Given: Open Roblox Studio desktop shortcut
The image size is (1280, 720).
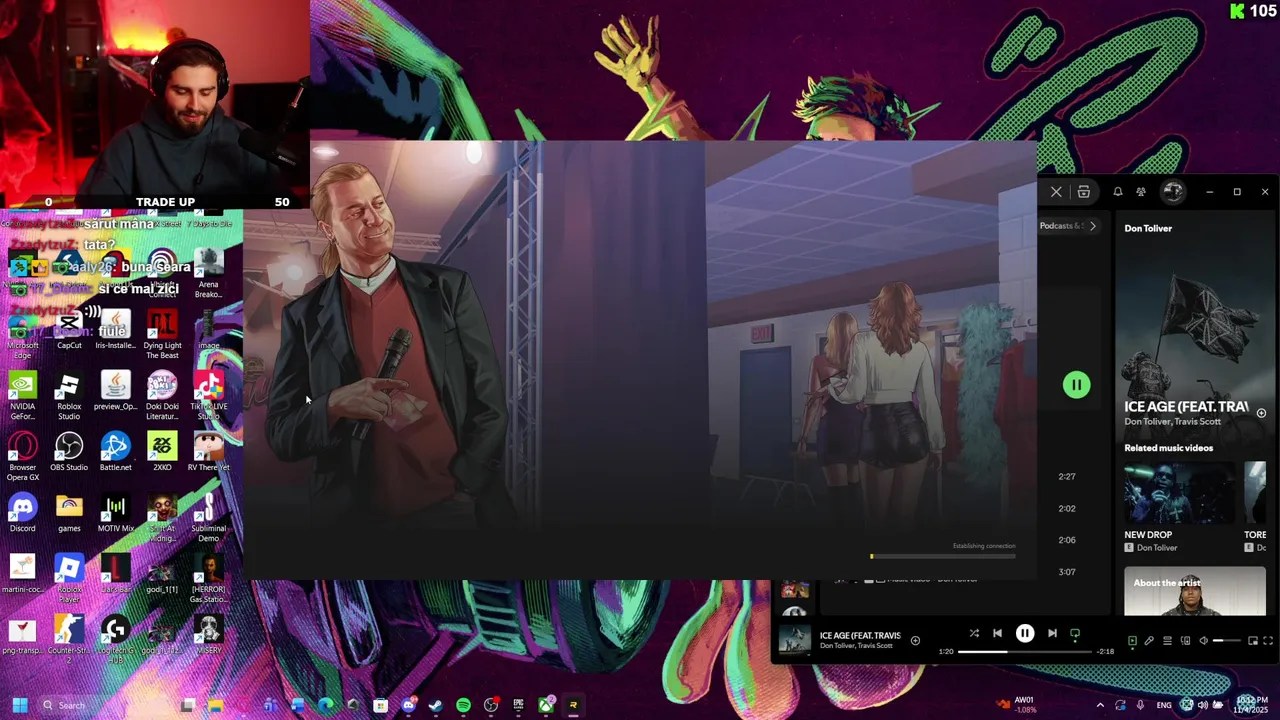Looking at the screenshot, I should point(69,396).
